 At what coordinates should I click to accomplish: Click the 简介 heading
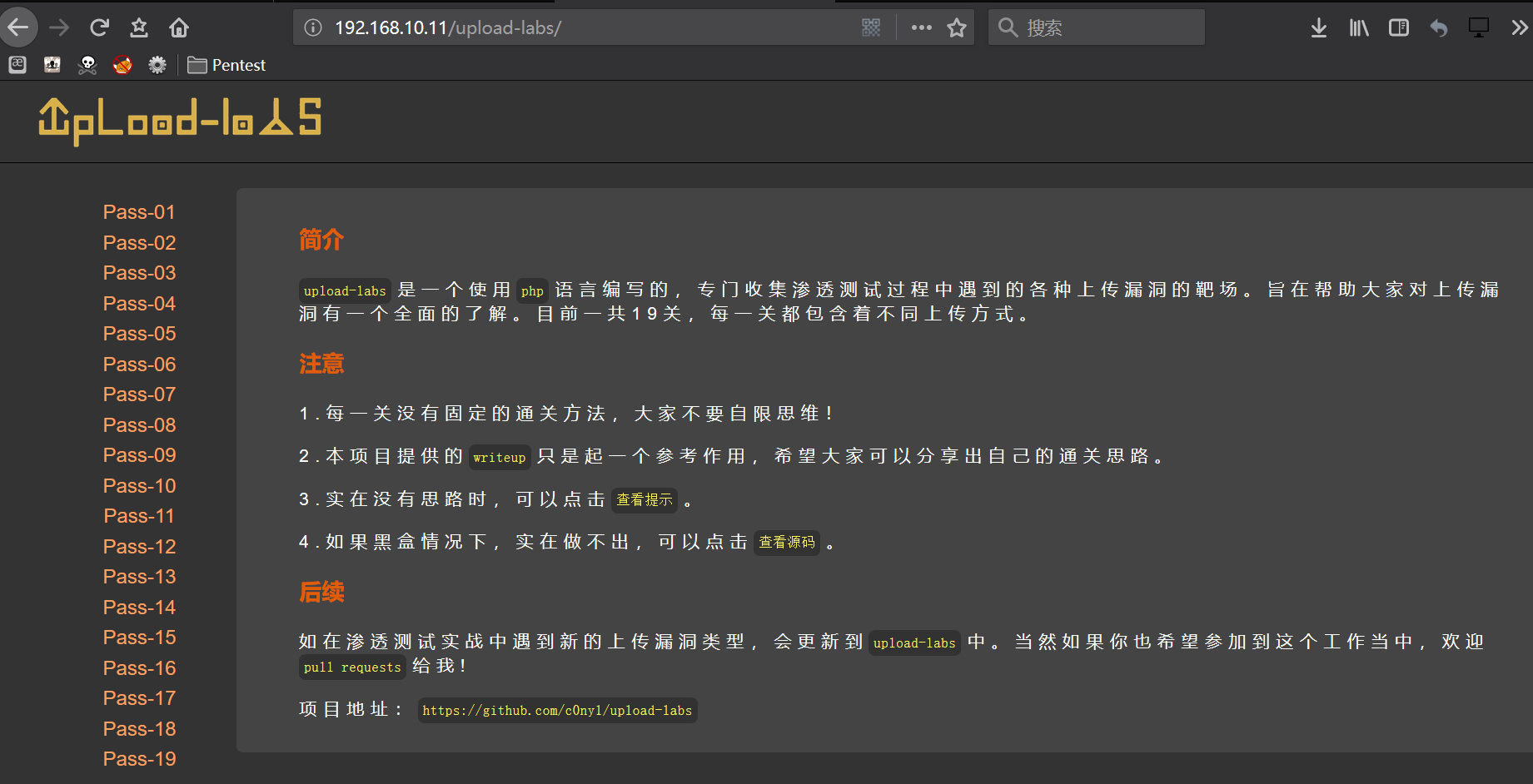coord(321,240)
